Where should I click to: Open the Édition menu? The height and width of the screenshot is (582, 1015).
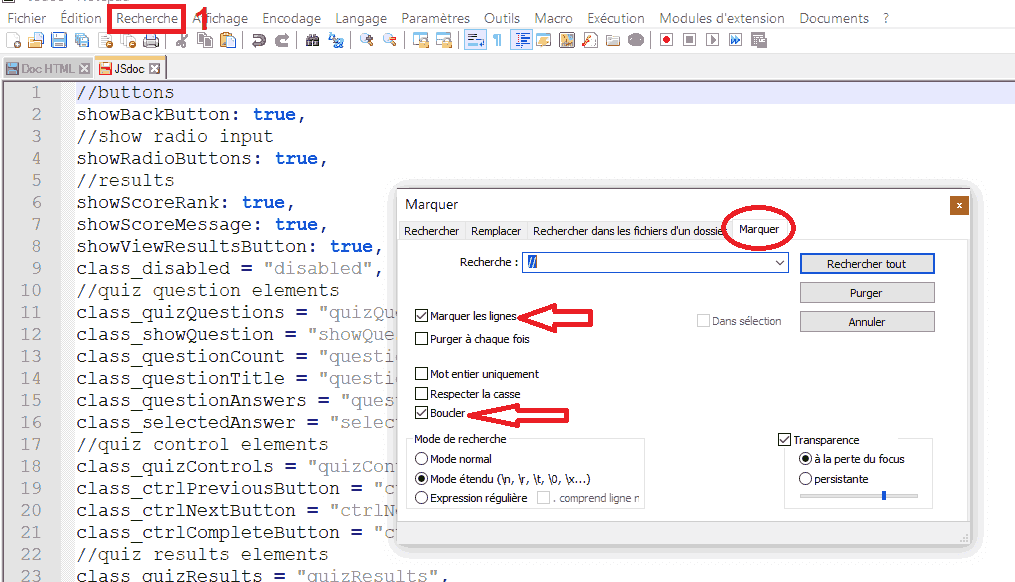pos(80,18)
